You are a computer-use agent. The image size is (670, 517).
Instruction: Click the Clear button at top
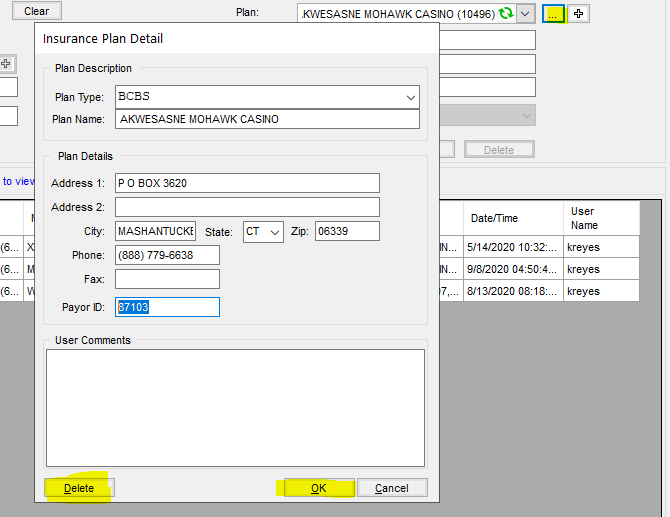click(37, 11)
